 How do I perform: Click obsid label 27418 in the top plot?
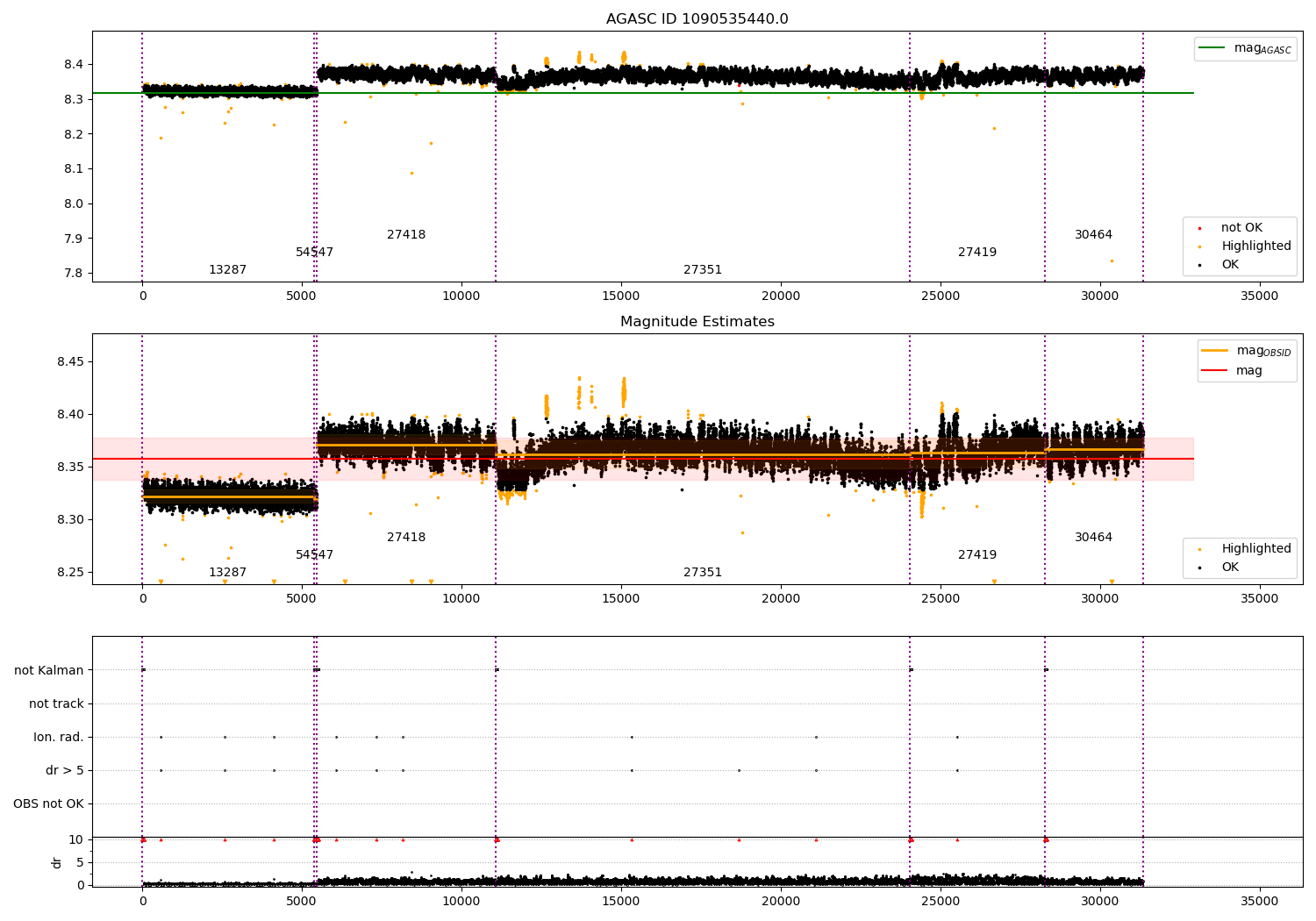pyautogui.click(x=406, y=235)
